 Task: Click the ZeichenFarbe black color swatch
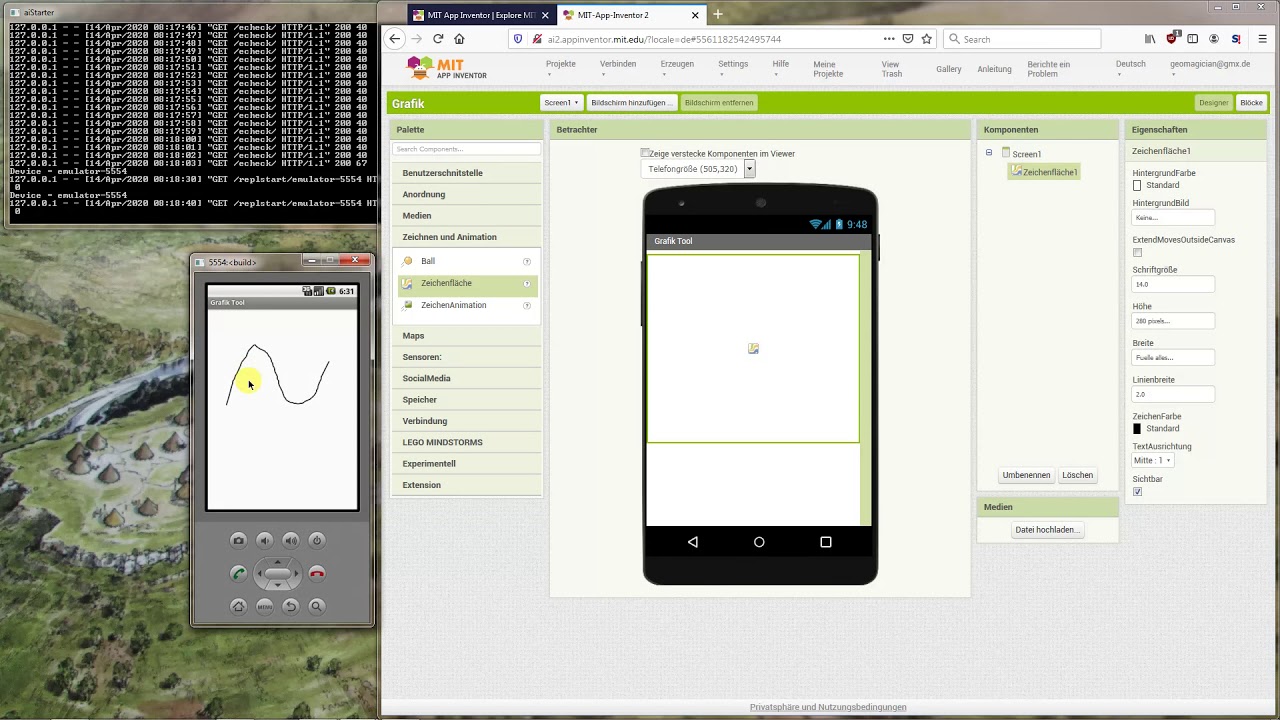pyautogui.click(x=1137, y=428)
